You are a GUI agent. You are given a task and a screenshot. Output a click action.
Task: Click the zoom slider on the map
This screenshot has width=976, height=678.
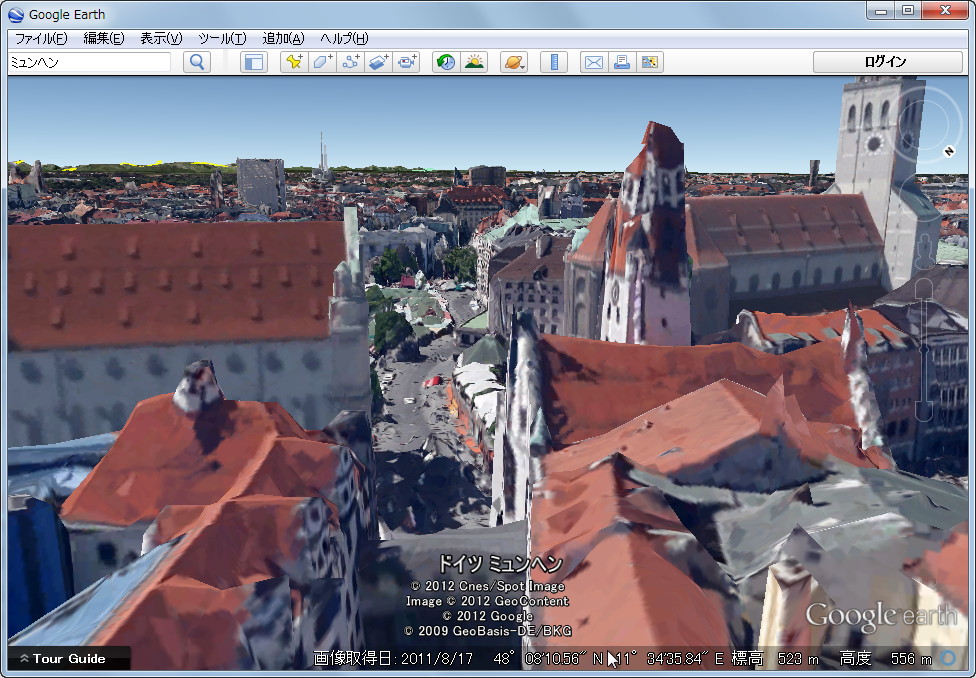point(924,350)
